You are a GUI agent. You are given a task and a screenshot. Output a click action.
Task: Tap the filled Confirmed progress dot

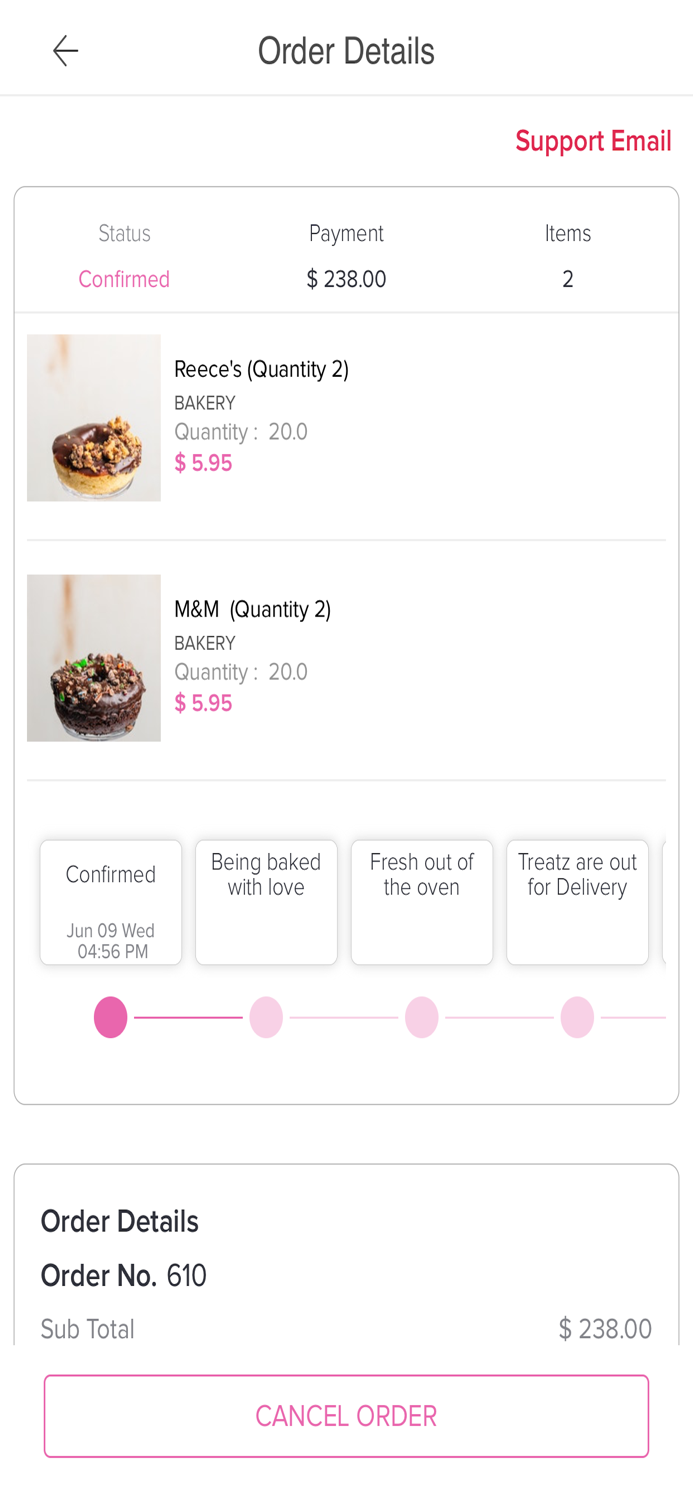110,1017
